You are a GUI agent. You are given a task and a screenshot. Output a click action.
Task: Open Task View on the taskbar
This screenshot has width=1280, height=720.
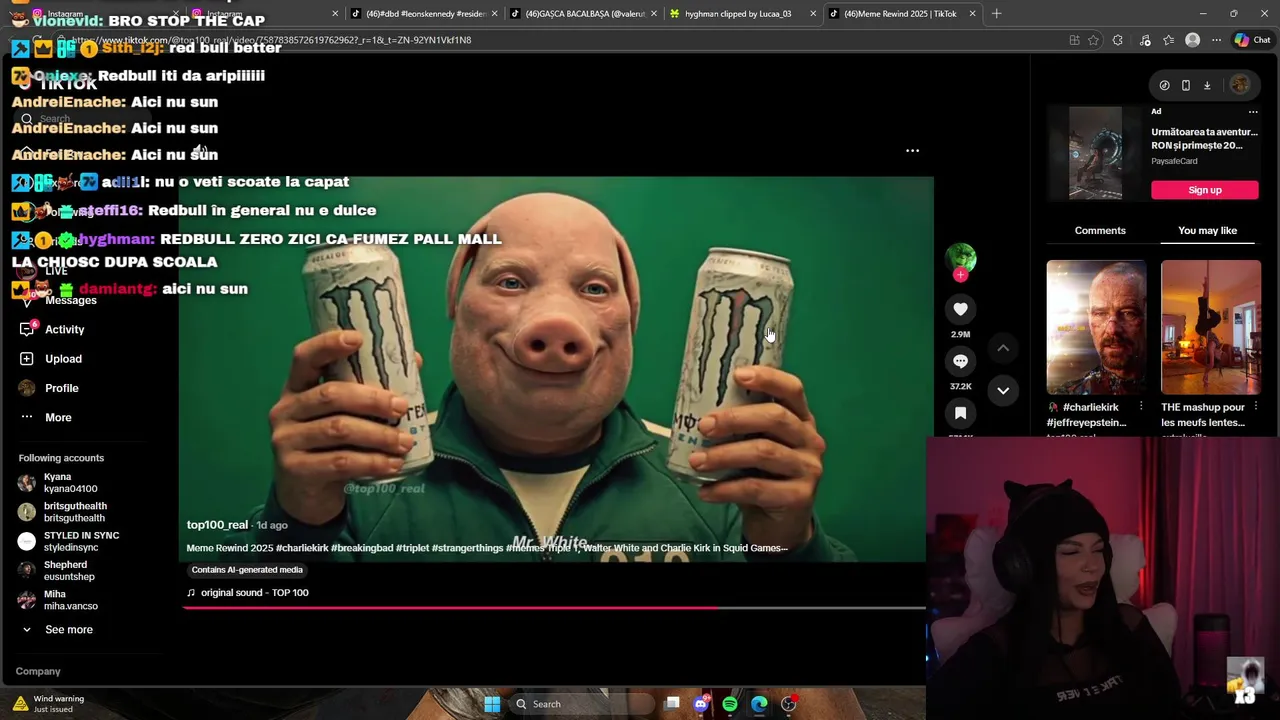click(672, 704)
